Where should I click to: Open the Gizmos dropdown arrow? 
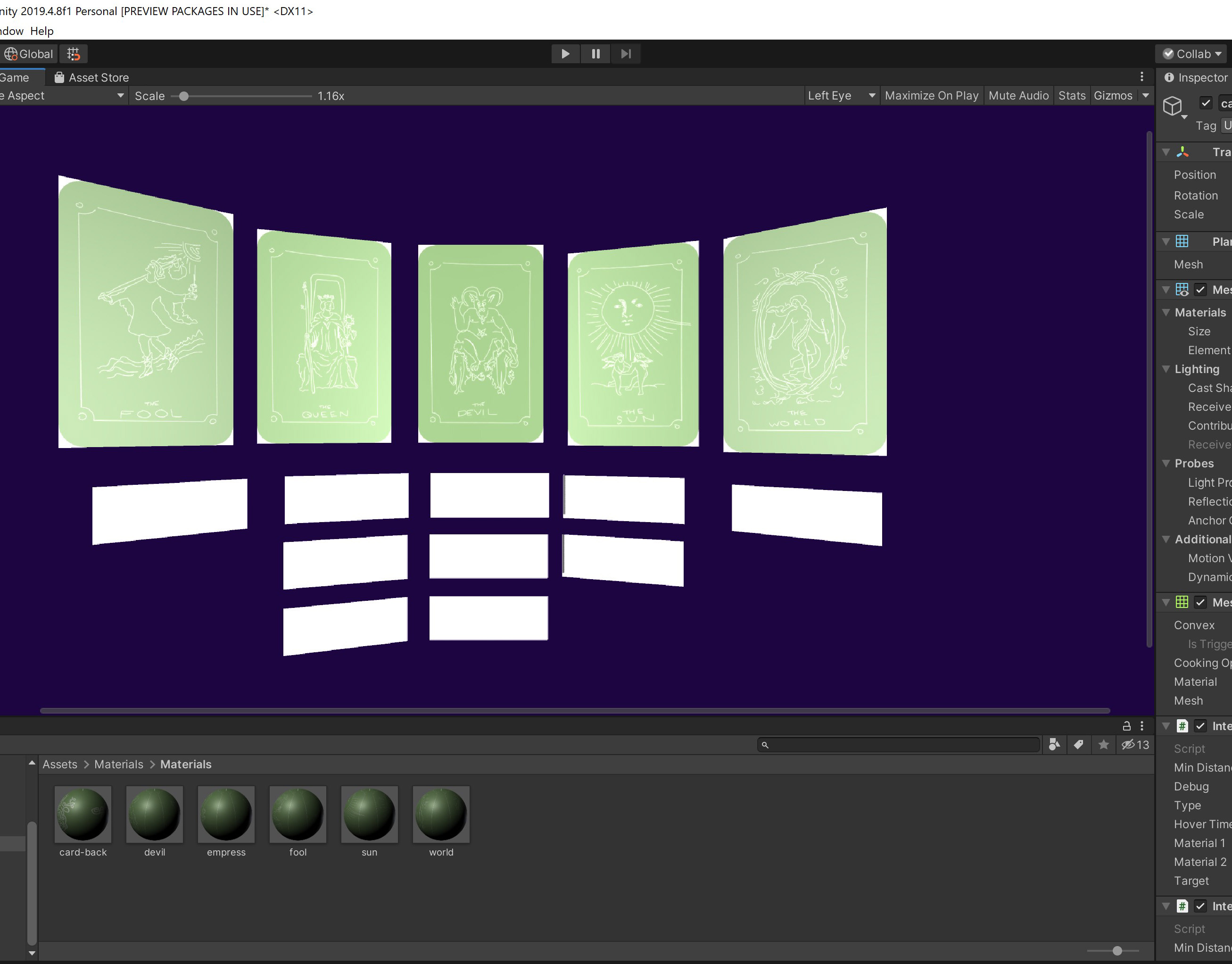click(1145, 95)
